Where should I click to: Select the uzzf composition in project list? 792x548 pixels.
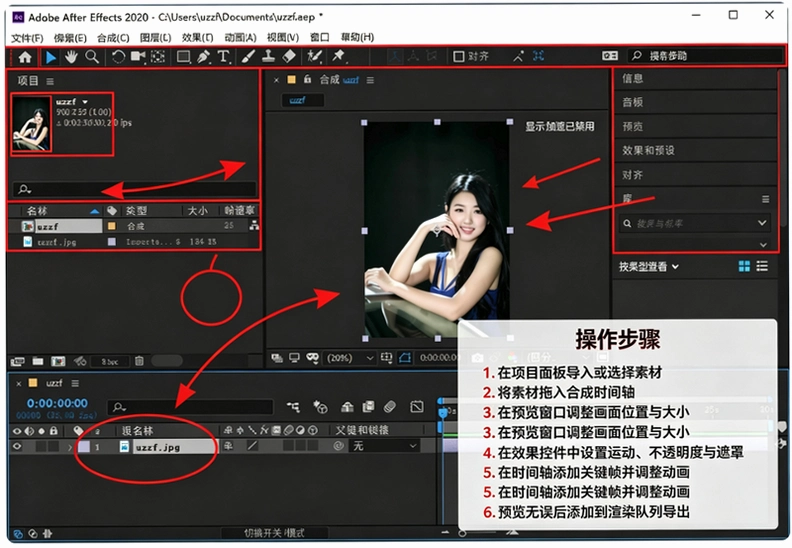(61, 226)
